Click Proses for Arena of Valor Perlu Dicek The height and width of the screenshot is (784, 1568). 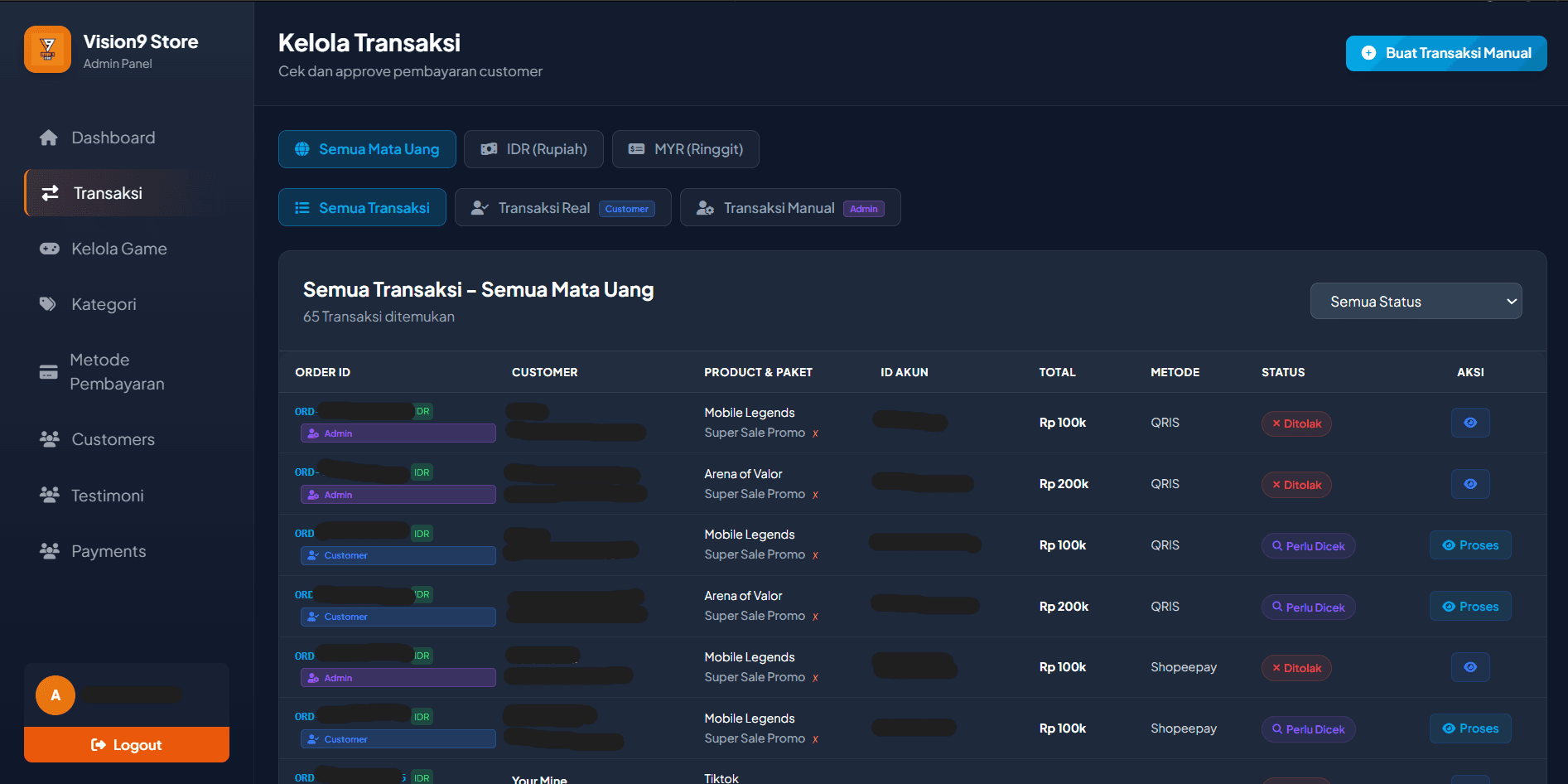coord(1470,607)
